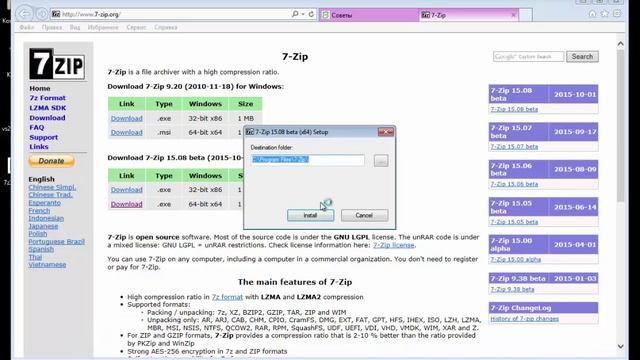Open the 7-Zip 15.08 beta news link
This screenshot has height=360, width=640.
coord(514,109)
